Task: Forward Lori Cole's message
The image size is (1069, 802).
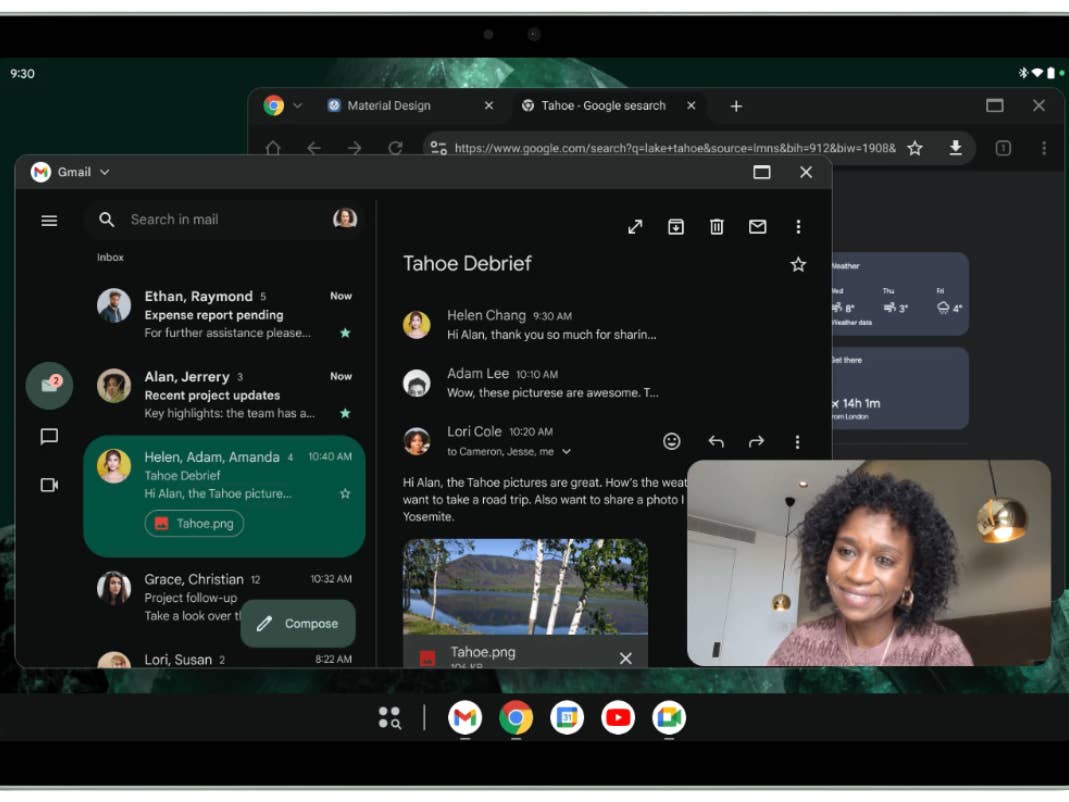Action: pos(756,442)
